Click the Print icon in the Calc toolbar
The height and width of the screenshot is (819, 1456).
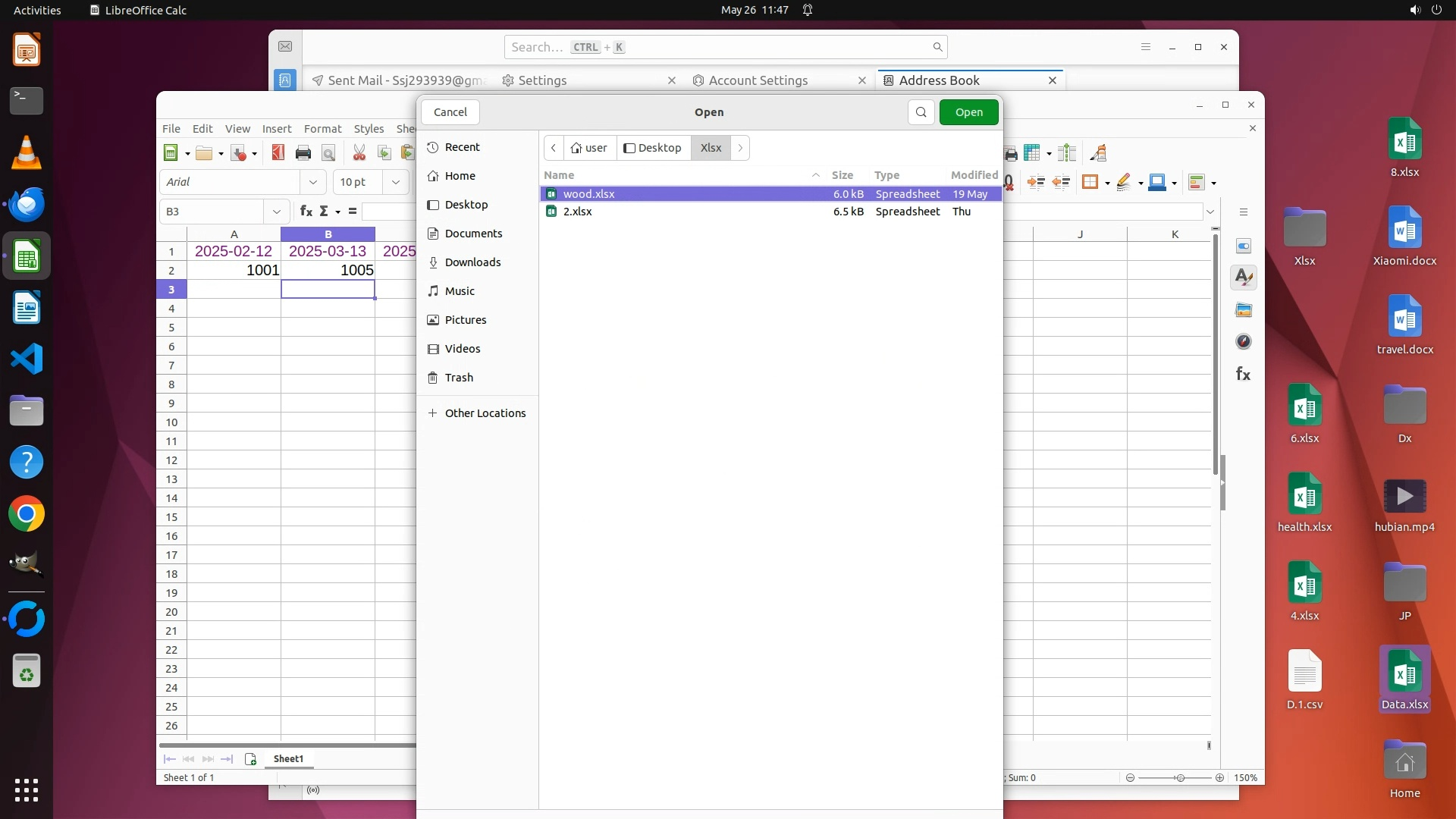pos(303,153)
